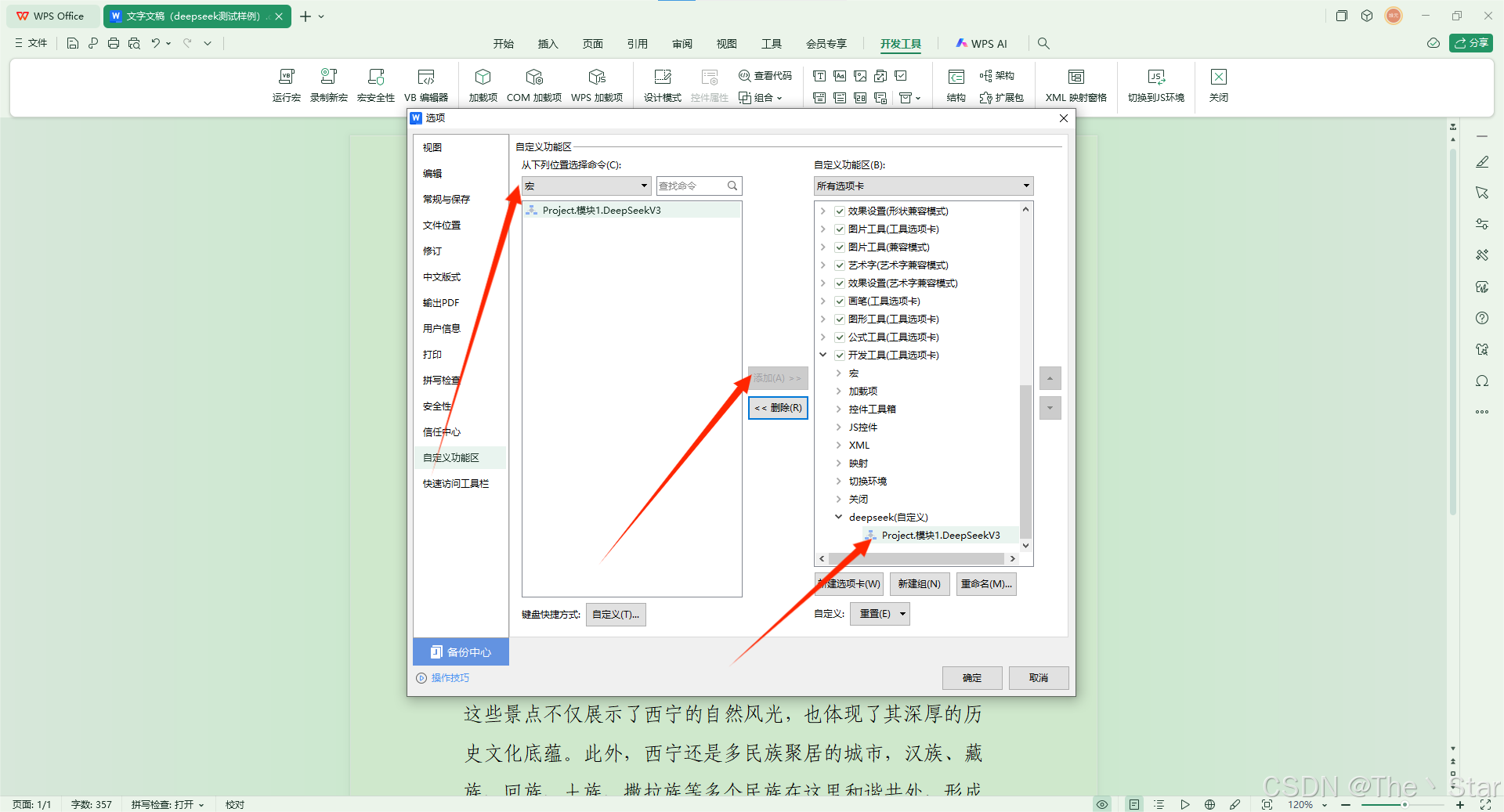The width and height of the screenshot is (1504, 812).
Task: Click the pen icon in right sidebar
Action: (x=1481, y=162)
